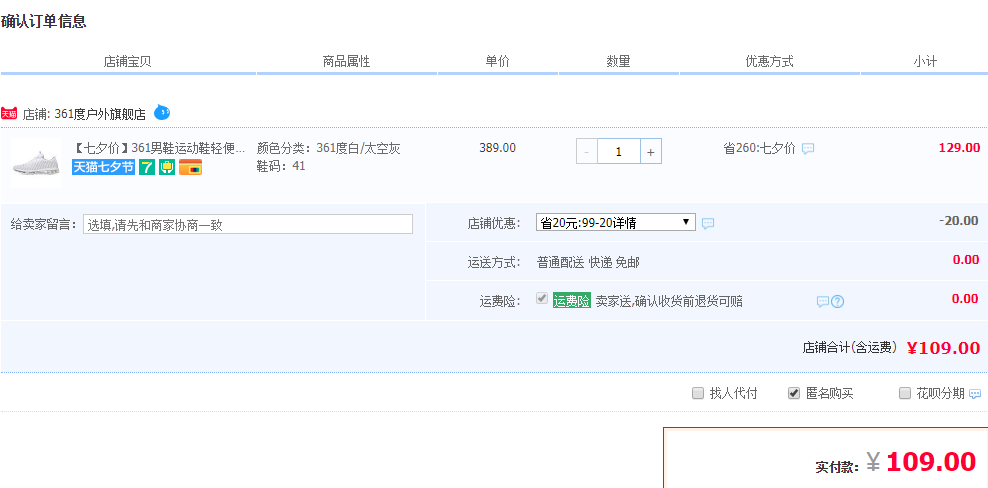Click the 天猫七夕节 promotion badge

(x=104, y=167)
